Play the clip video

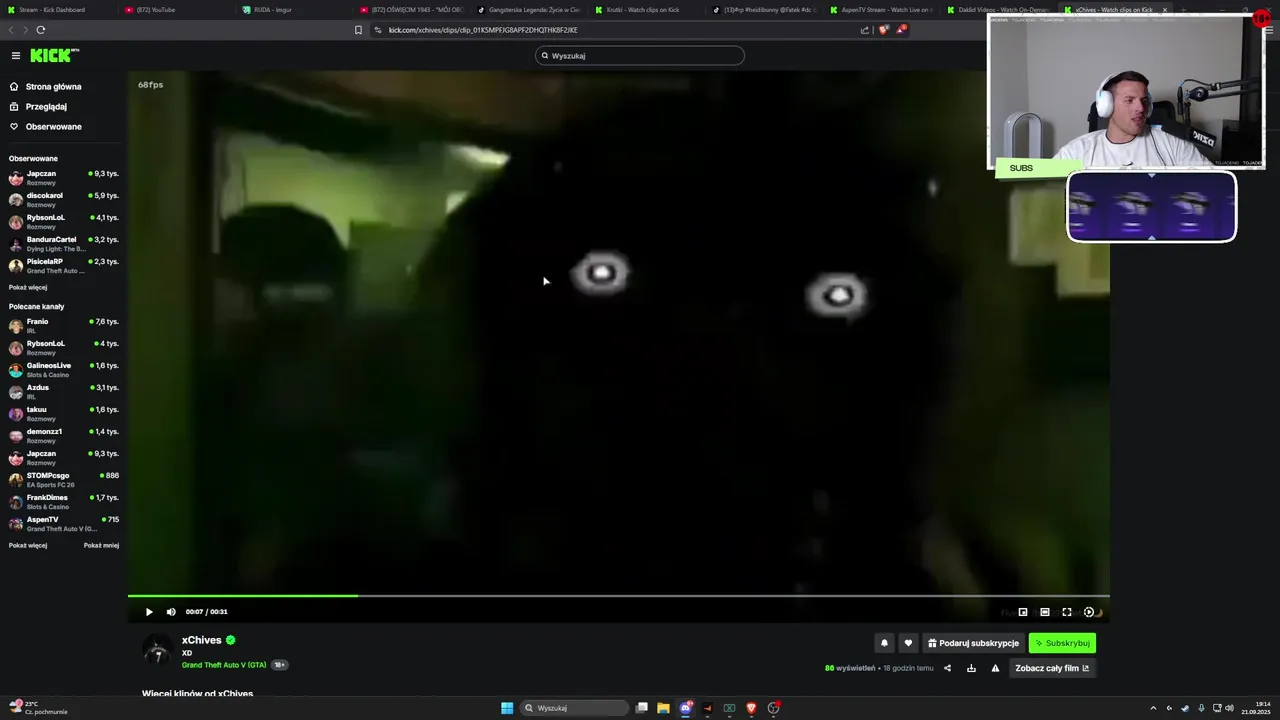point(149,612)
